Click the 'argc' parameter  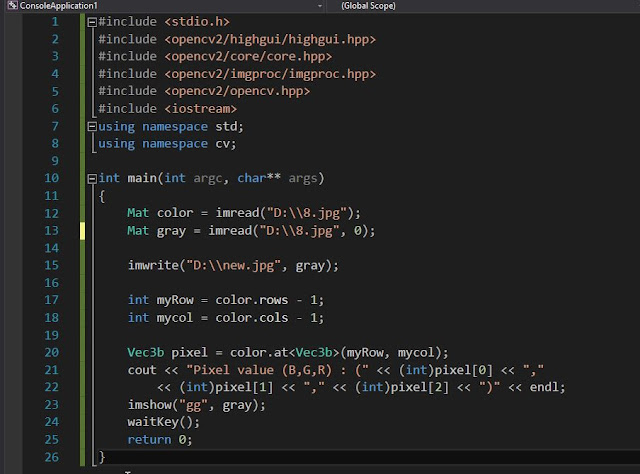208,178
